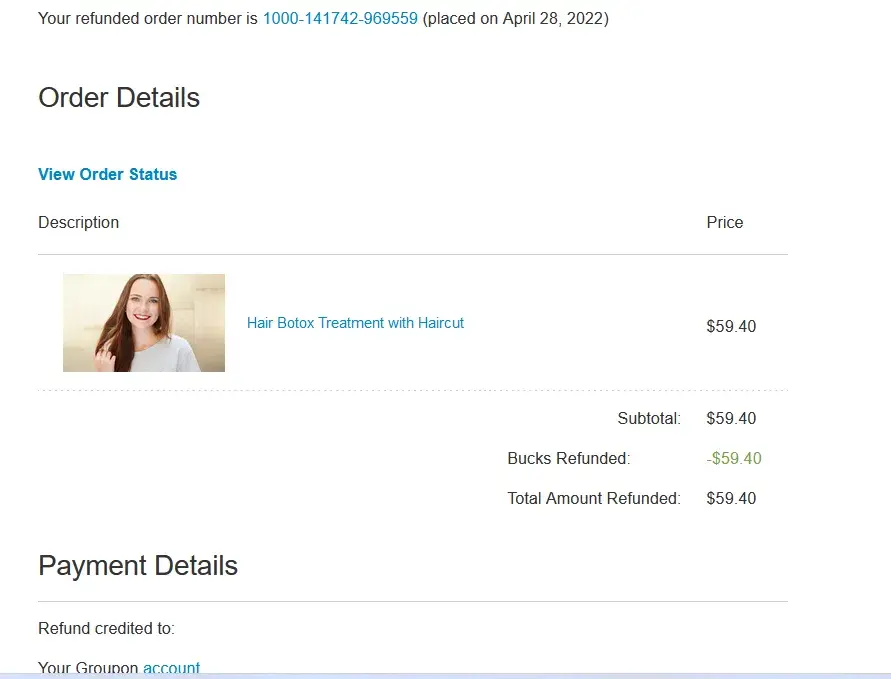Click the Order Details heading

click(119, 98)
